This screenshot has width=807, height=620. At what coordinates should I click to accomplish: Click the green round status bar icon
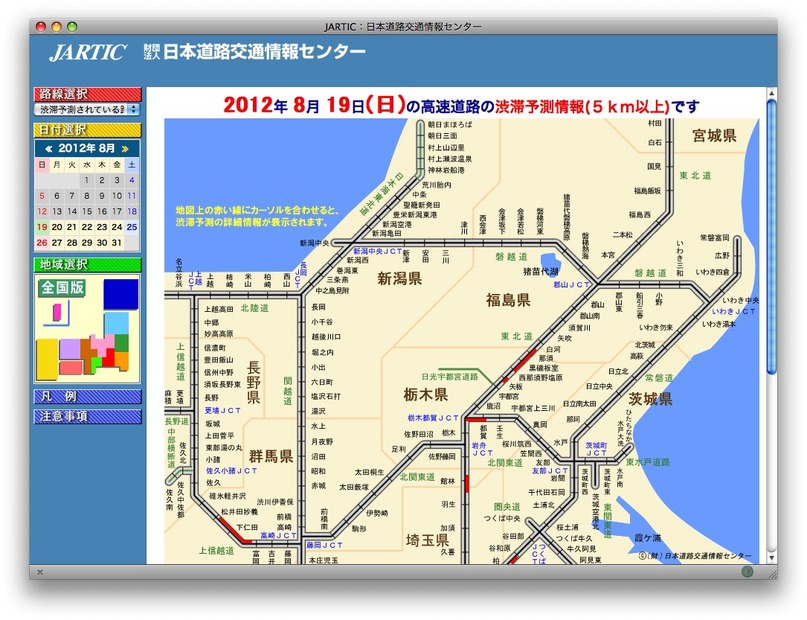[x=747, y=571]
